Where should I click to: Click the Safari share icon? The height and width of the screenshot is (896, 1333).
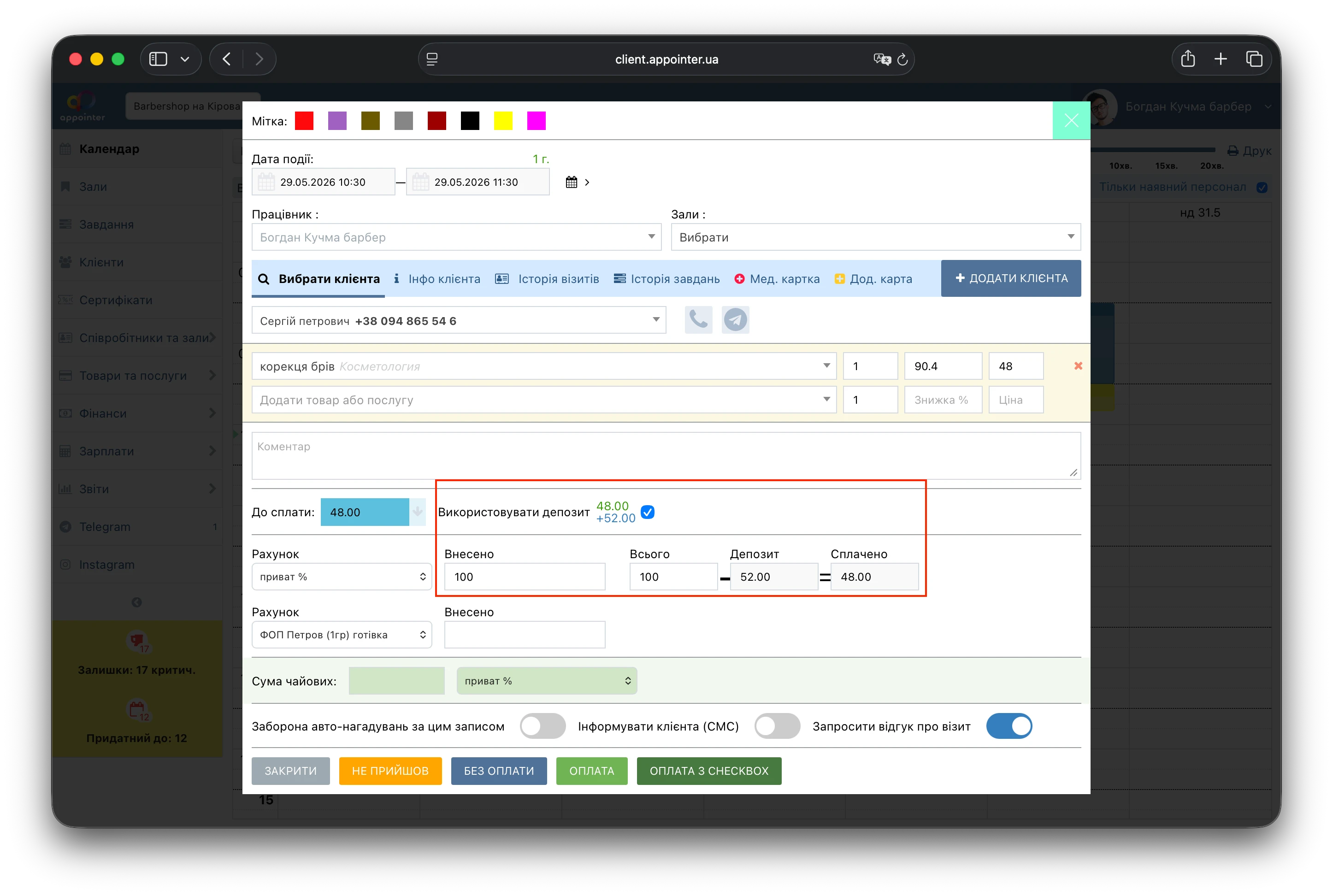tap(1188, 59)
